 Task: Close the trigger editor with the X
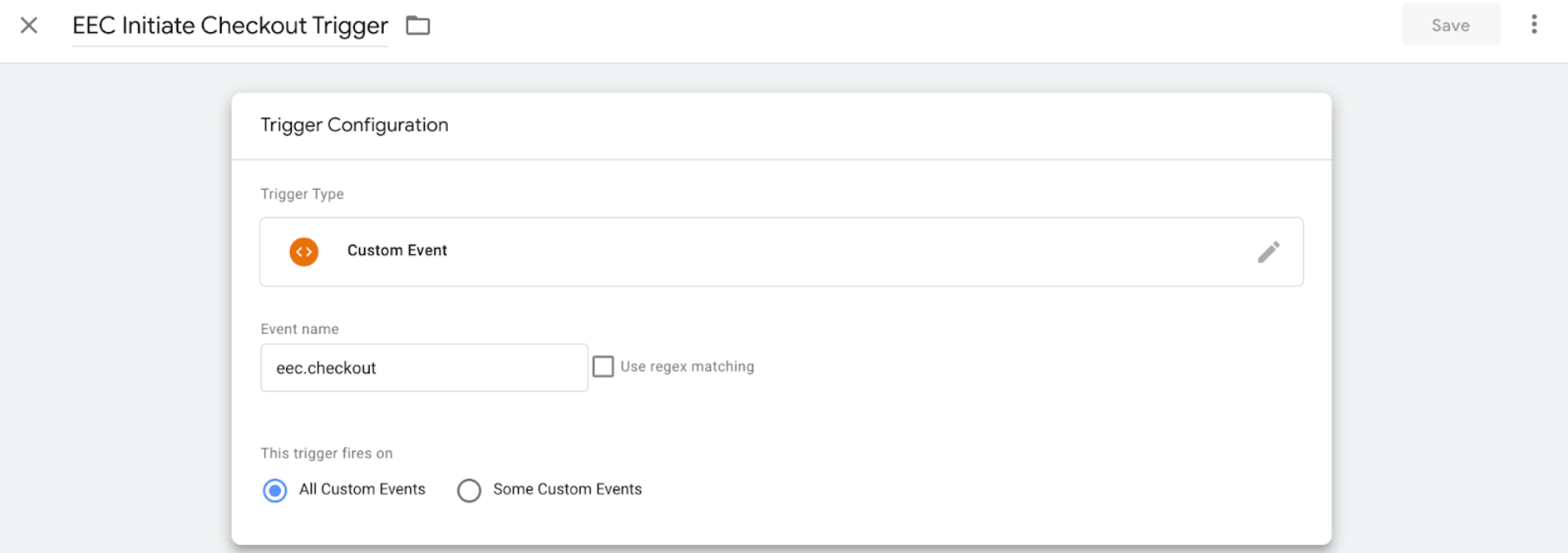29,25
